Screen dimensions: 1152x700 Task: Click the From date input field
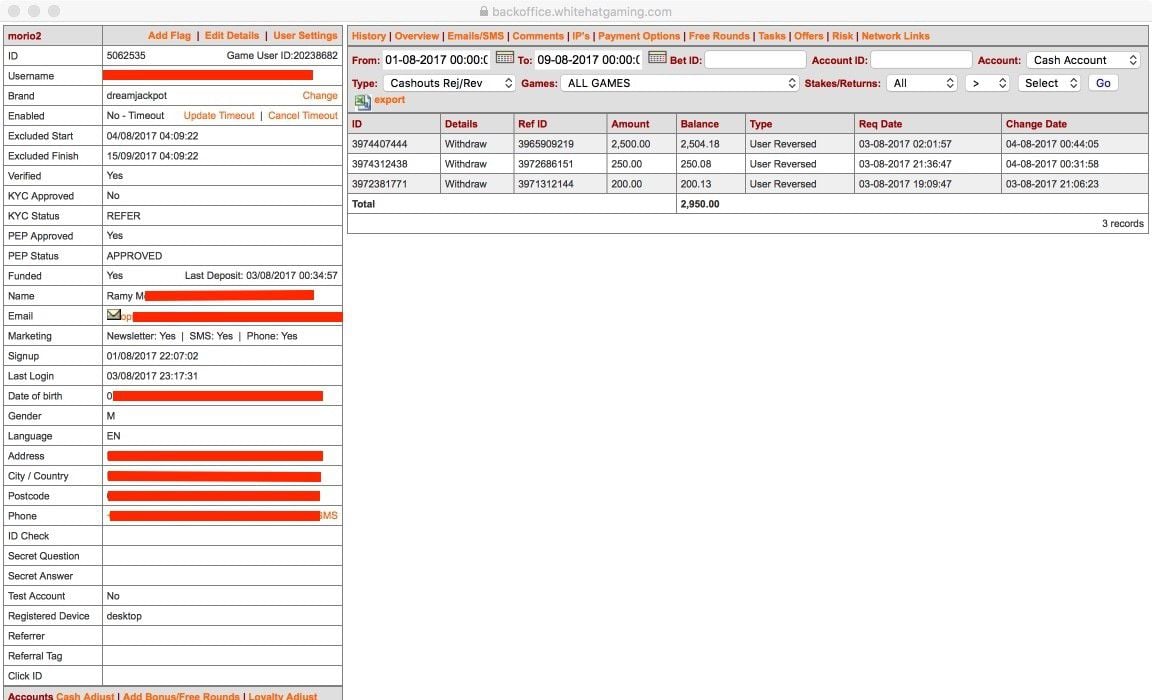[436, 59]
